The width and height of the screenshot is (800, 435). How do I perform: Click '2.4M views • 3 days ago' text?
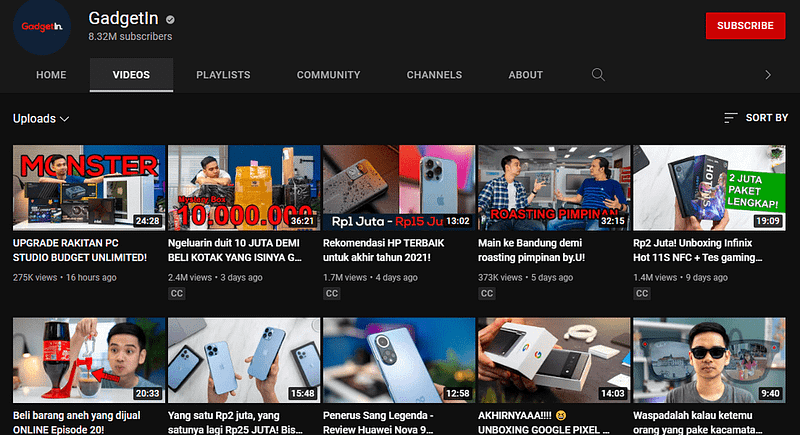pyautogui.click(x=215, y=277)
